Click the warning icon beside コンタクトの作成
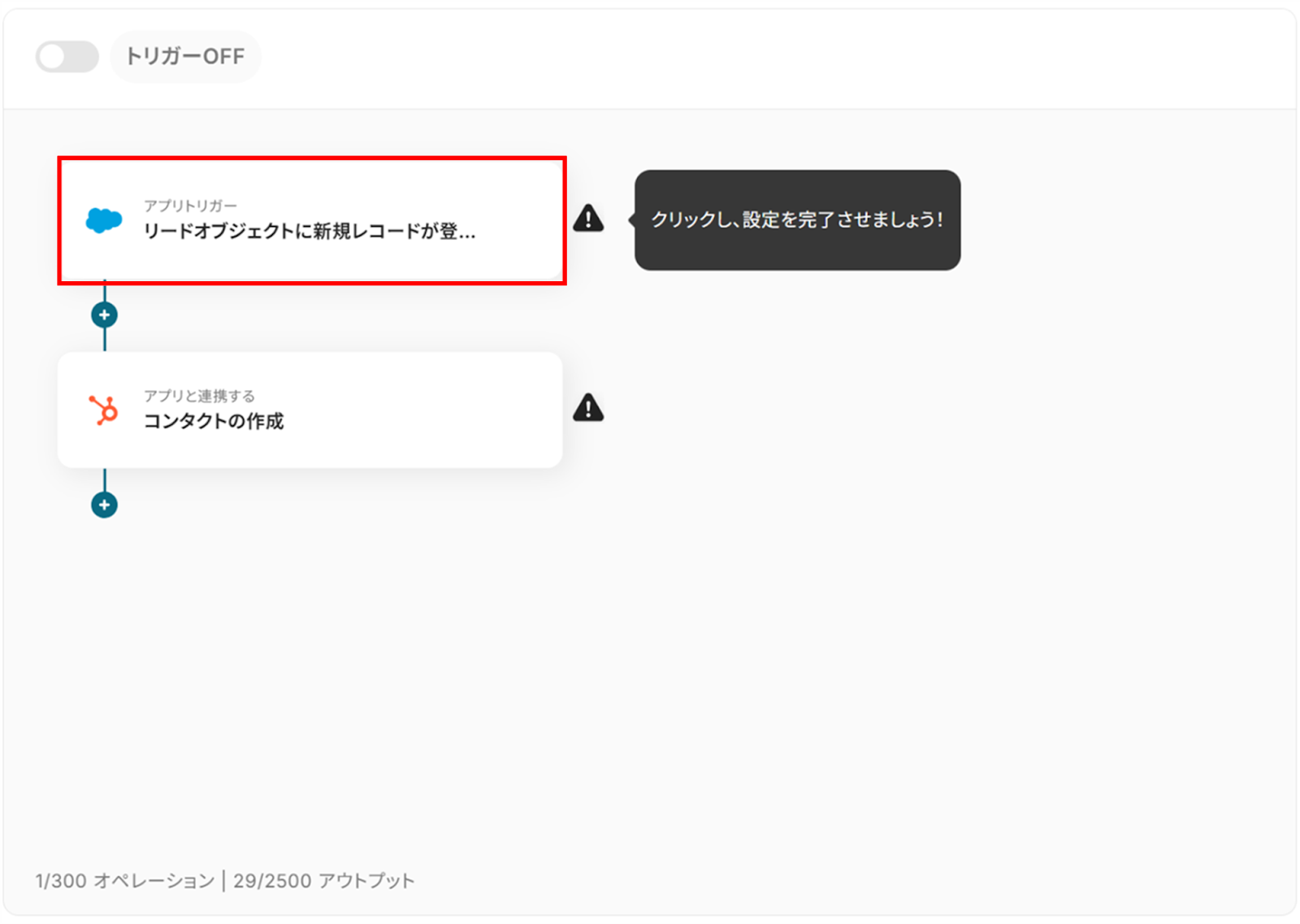The width and height of the screenshot is (1300, 924). tap(588, 407)
